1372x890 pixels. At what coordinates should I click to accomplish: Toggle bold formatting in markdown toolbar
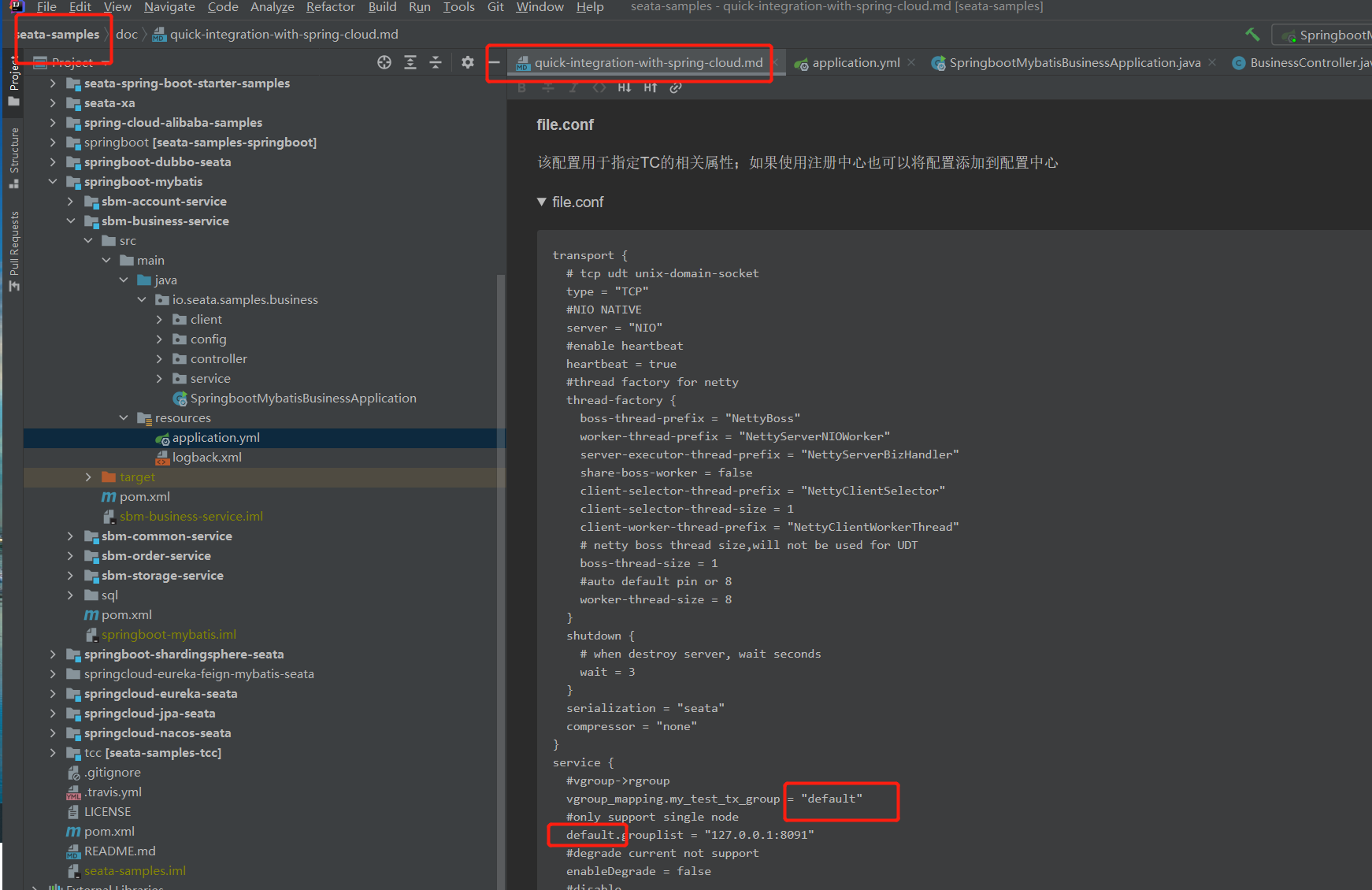coord(522,87)
